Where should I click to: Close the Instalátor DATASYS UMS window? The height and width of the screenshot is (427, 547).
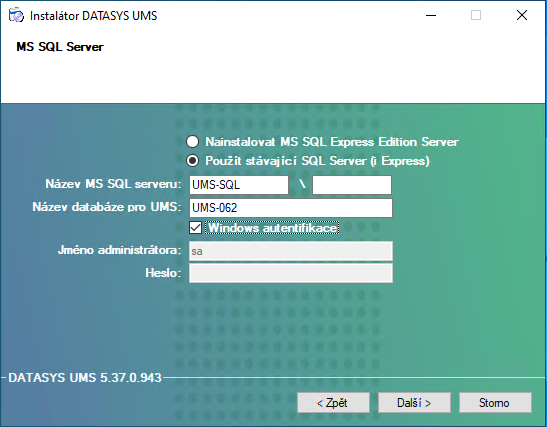[x=522, y=15]
